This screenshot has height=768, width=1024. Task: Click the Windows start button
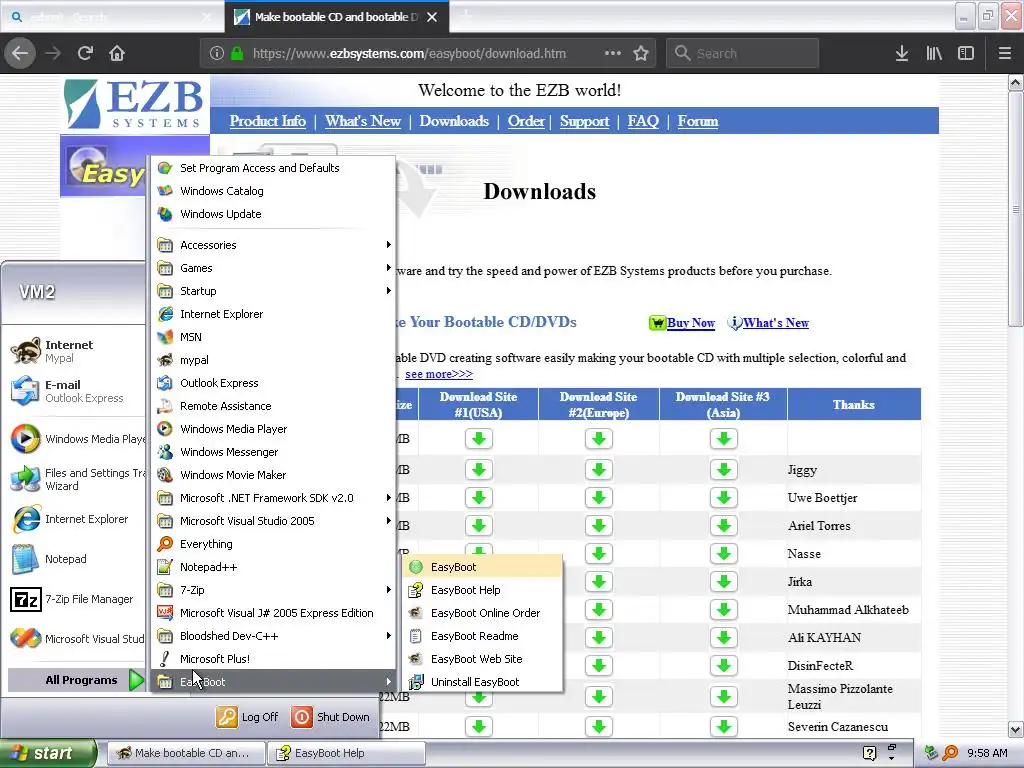(46, 753)
